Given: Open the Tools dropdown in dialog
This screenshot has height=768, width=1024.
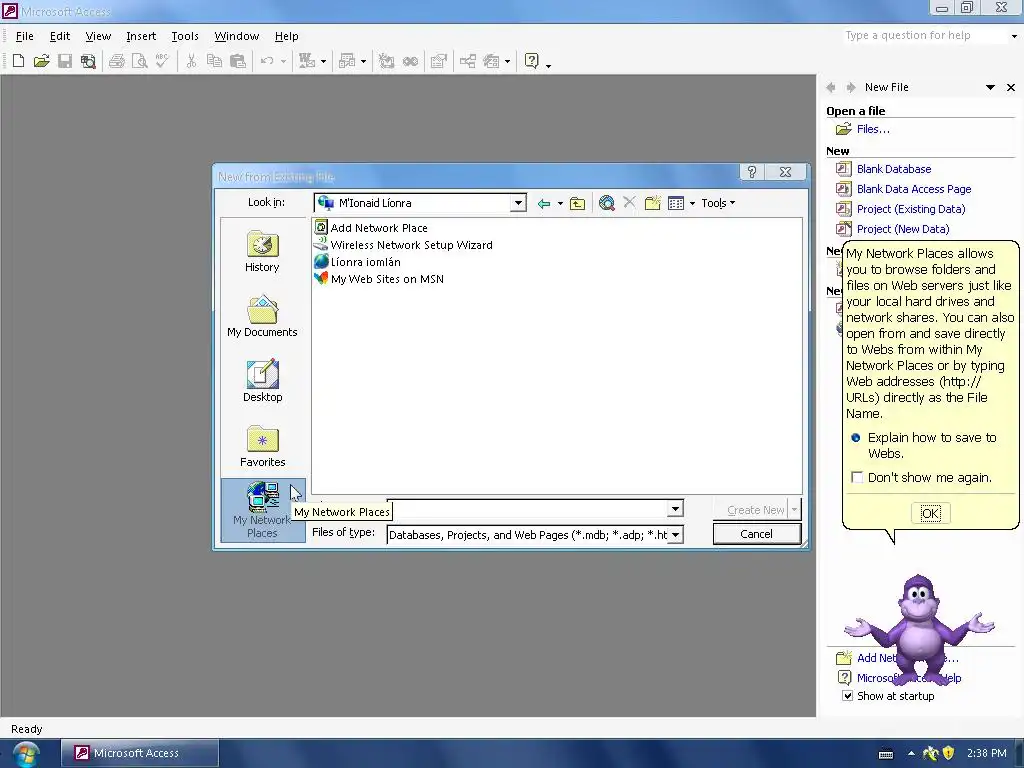Looking at the screenshot, I should click(x=718, y=203).
